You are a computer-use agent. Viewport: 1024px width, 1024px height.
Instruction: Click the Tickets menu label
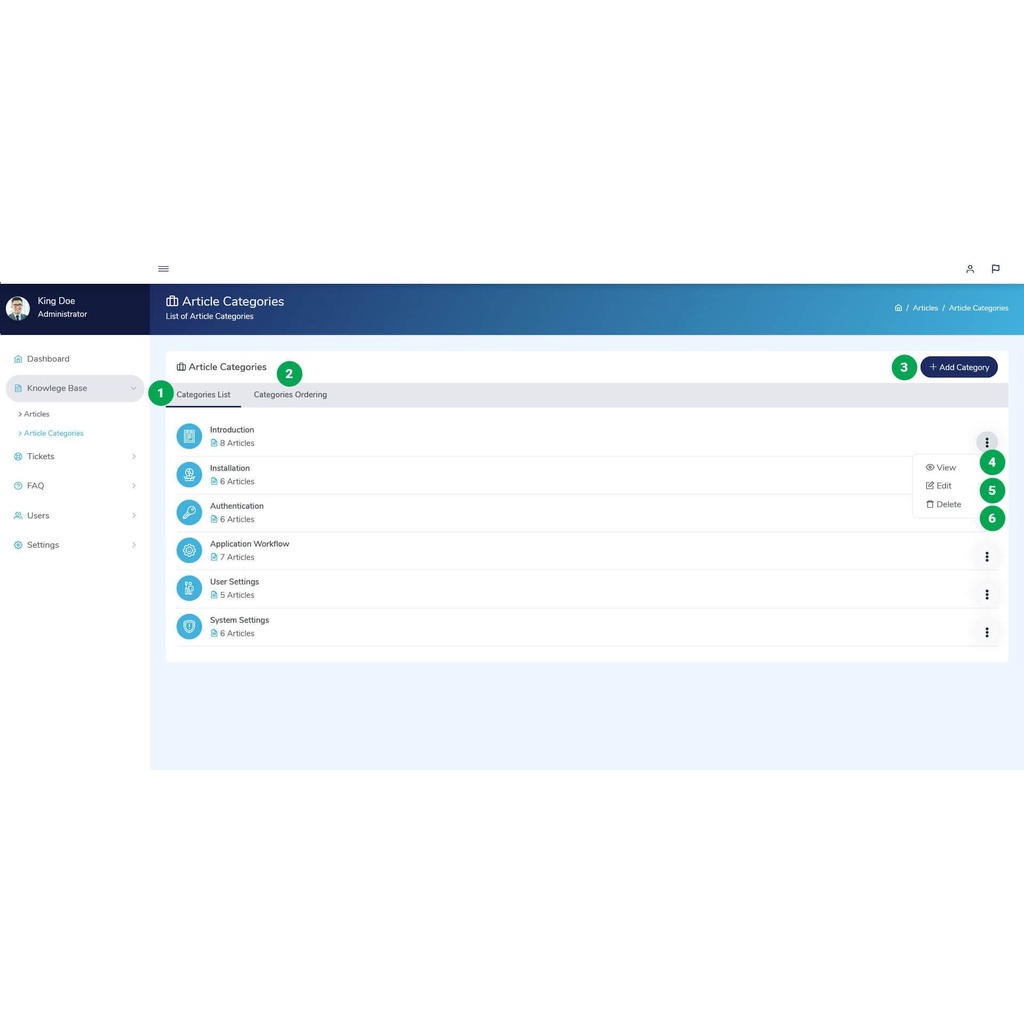[40, 456]
